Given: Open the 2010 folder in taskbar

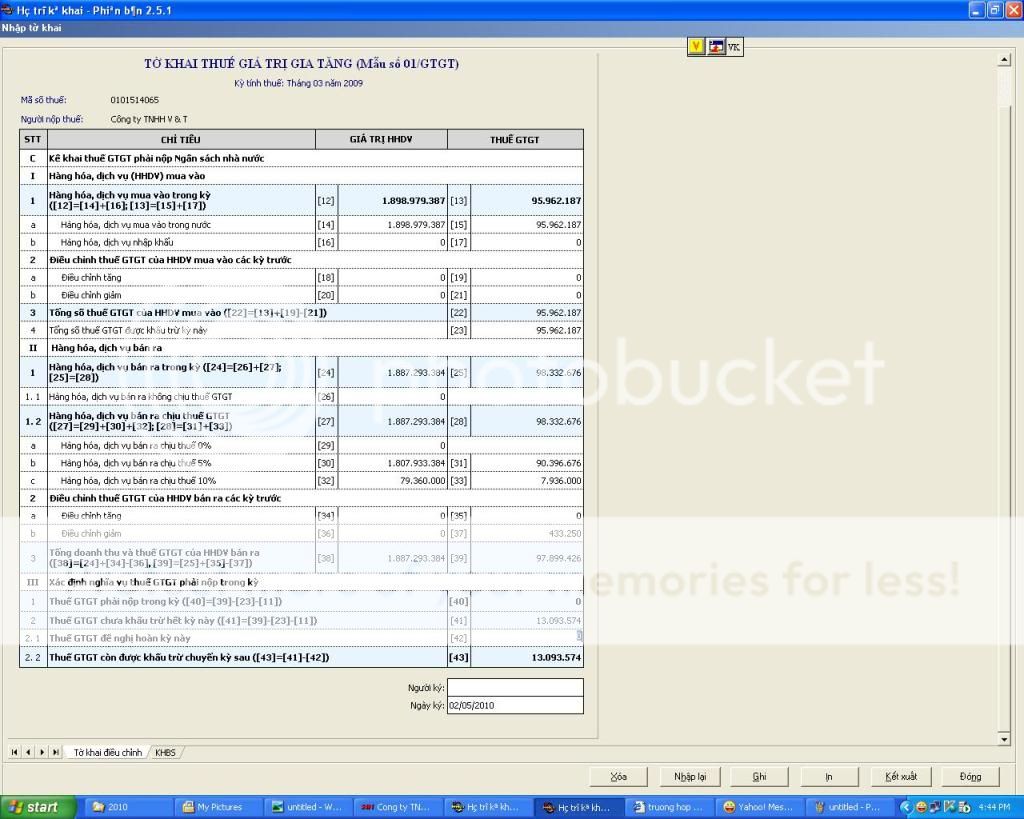Looking at the screenshot, I should (128, 807).
